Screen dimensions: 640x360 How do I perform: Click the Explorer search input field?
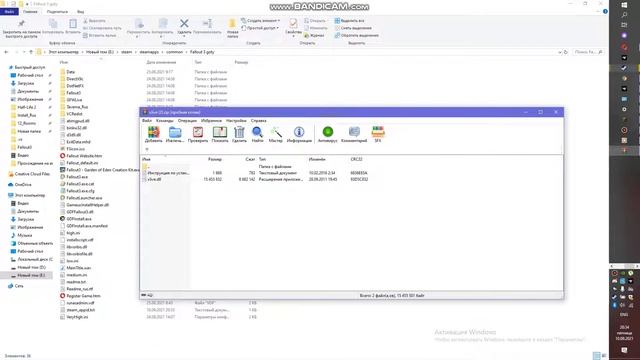[x=588, y=52]
